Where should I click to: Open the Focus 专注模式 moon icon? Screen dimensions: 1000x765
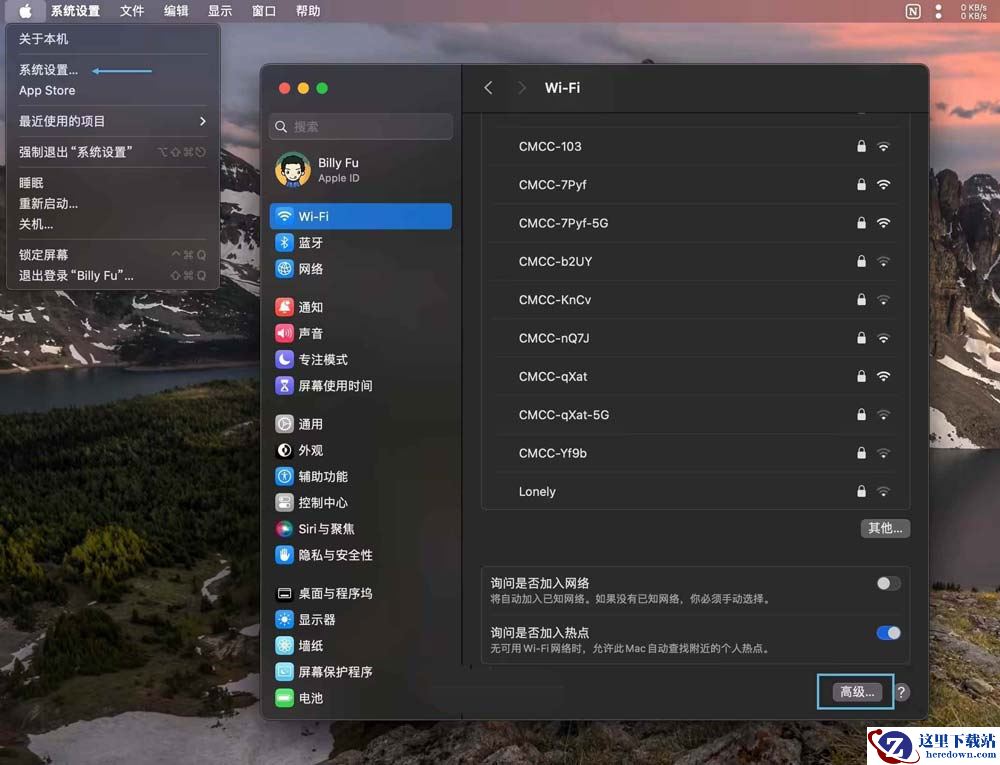[284, 359]
